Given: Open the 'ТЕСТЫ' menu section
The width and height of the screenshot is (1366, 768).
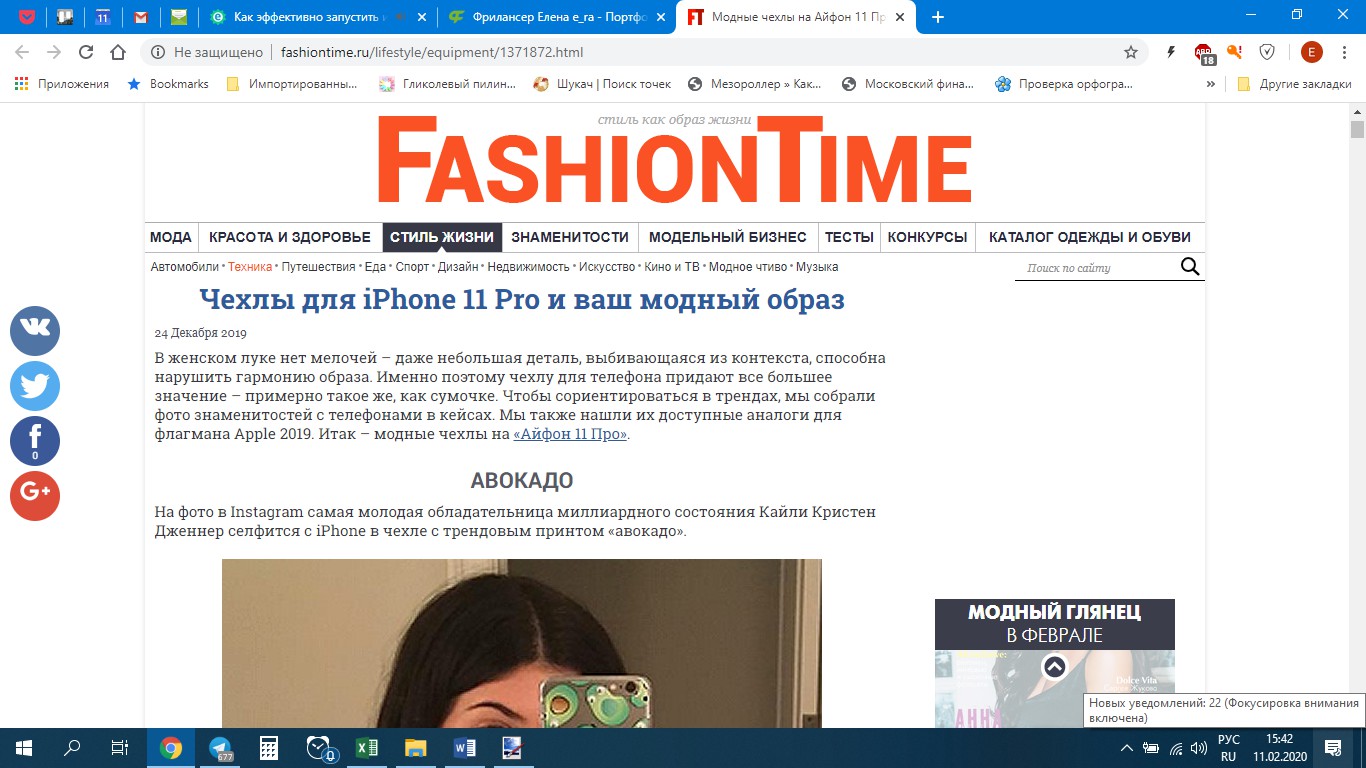Looking at the screenshot, I should tap(849, 237).
